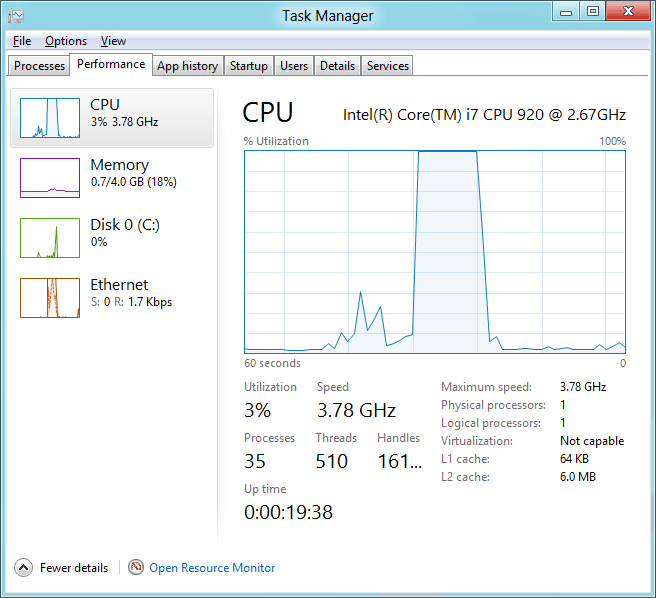656x598 pixels.
Task: Click the truncated Handles value 161...
Action: pyautogui.click(x=400, y=461)
